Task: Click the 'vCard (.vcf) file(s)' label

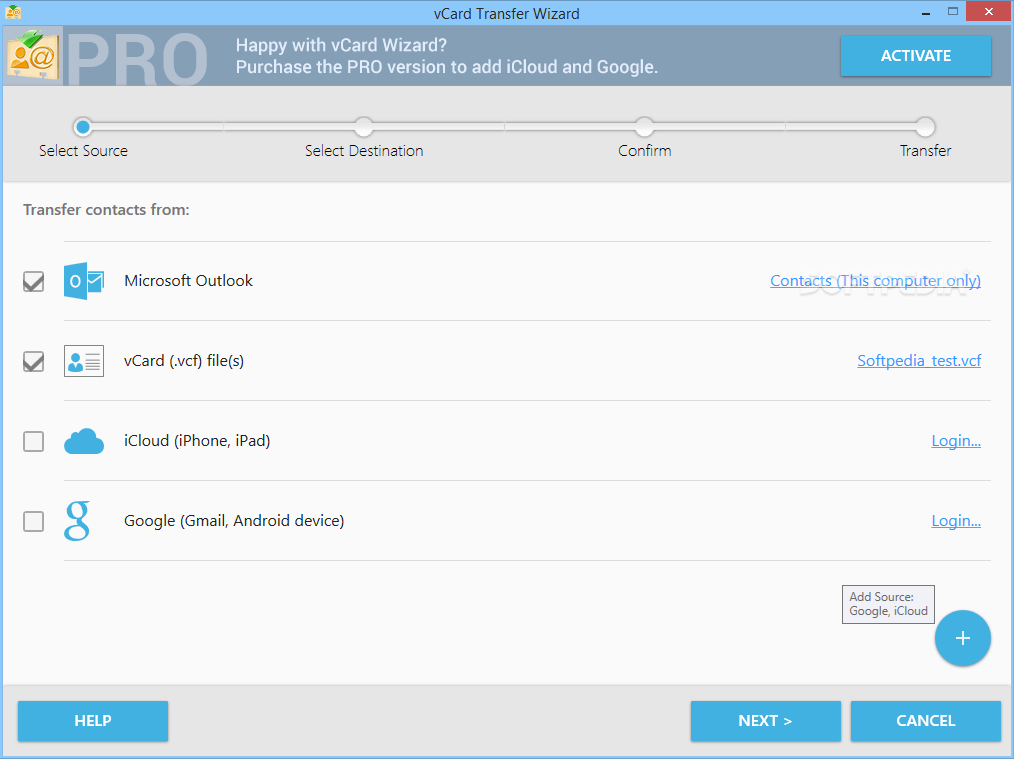Action: click(x=184, y=361)
